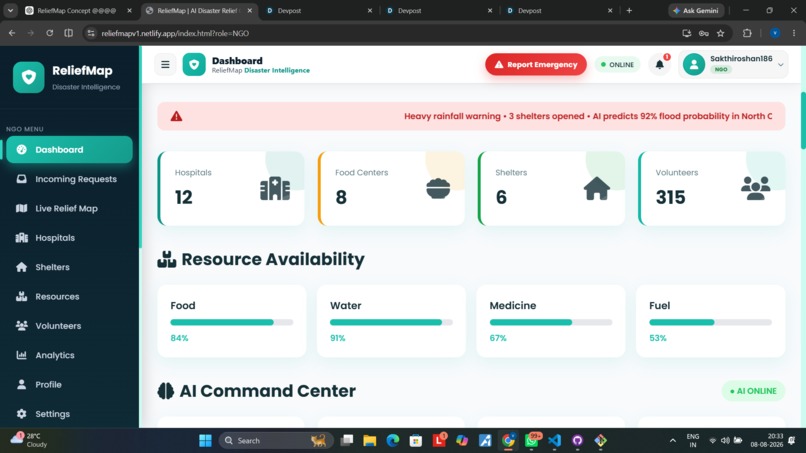Screen dimensions: 806x453
Task: Open the taskbar clock showing 20:33
Action: [x=766, y=440]
